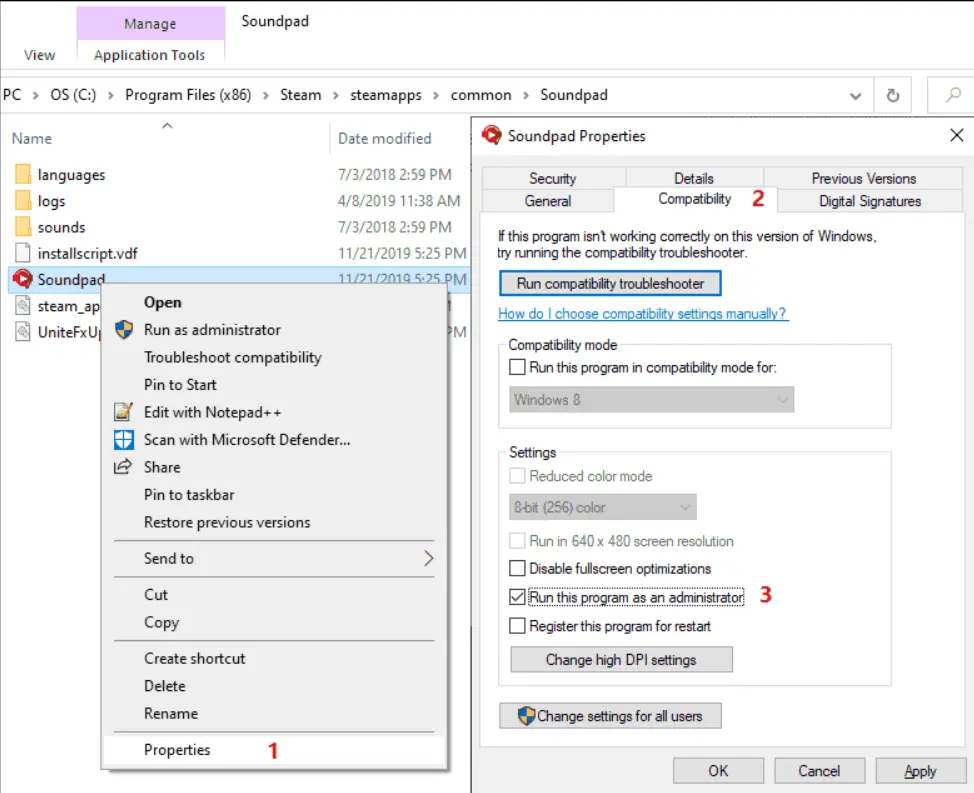Open the View ribbon tab
The height and width of the screenshot is (793, 974).
(x=39, y=55)
